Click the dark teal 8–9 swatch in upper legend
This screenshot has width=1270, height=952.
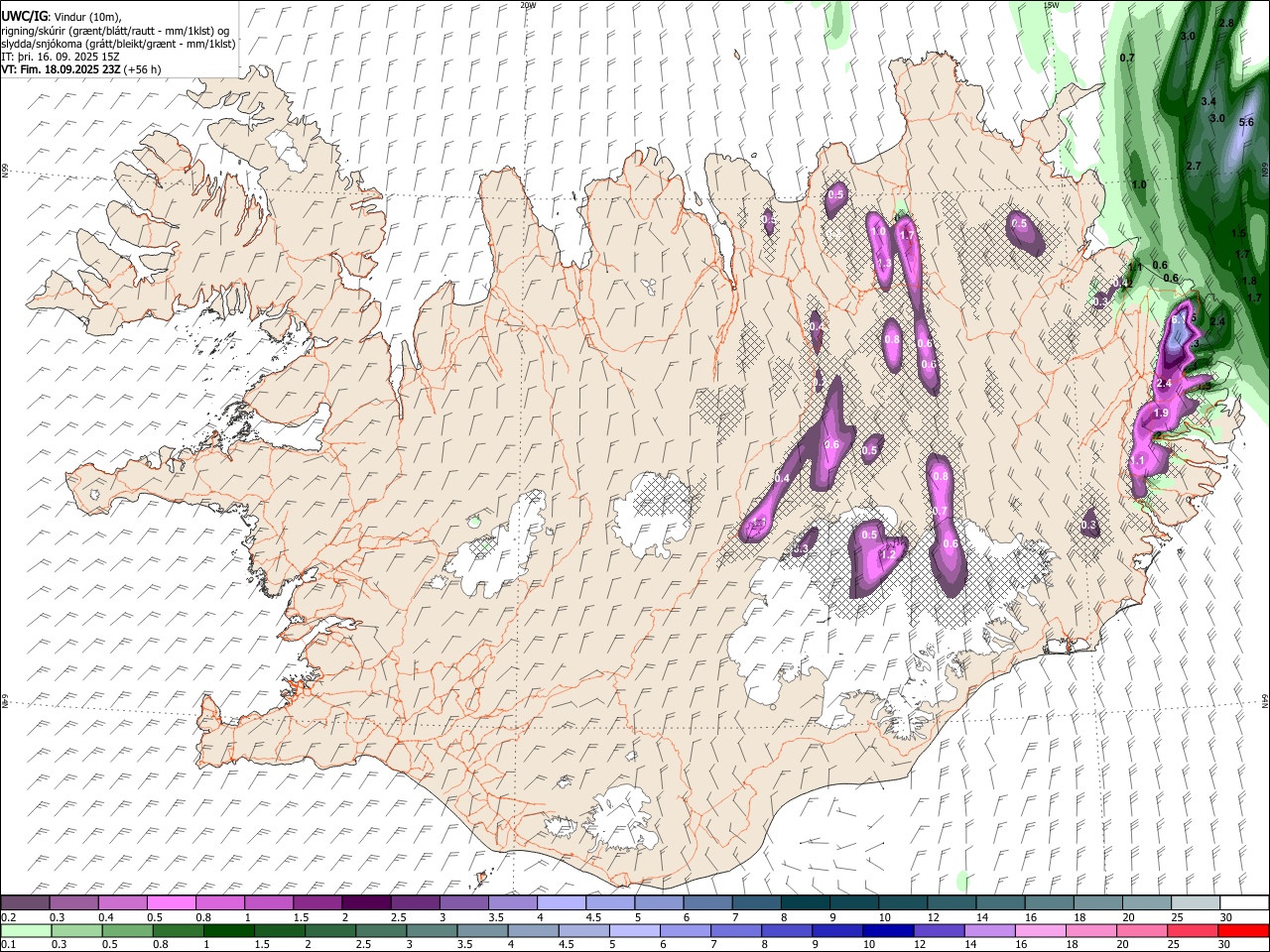click(x=805, y=902)
